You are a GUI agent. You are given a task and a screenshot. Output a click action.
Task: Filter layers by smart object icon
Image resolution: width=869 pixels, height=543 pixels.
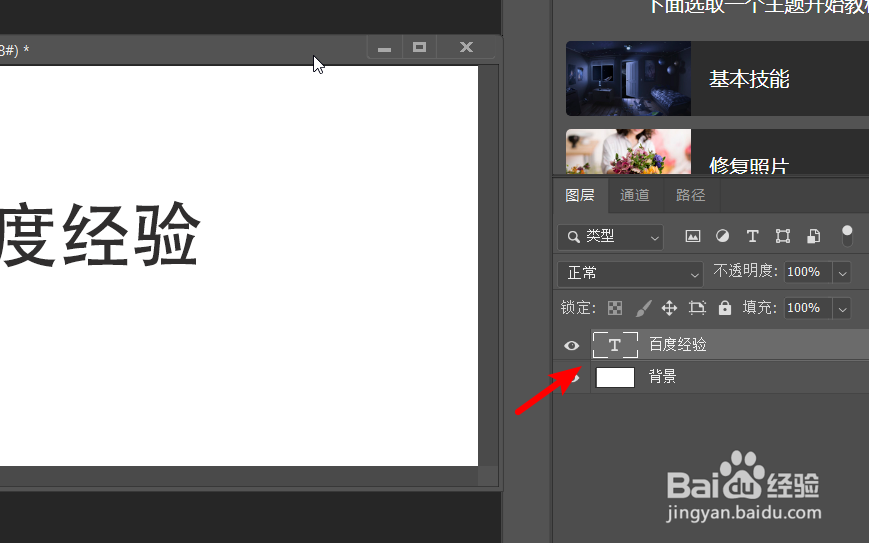pyautogui.click(x=813, y=237)
